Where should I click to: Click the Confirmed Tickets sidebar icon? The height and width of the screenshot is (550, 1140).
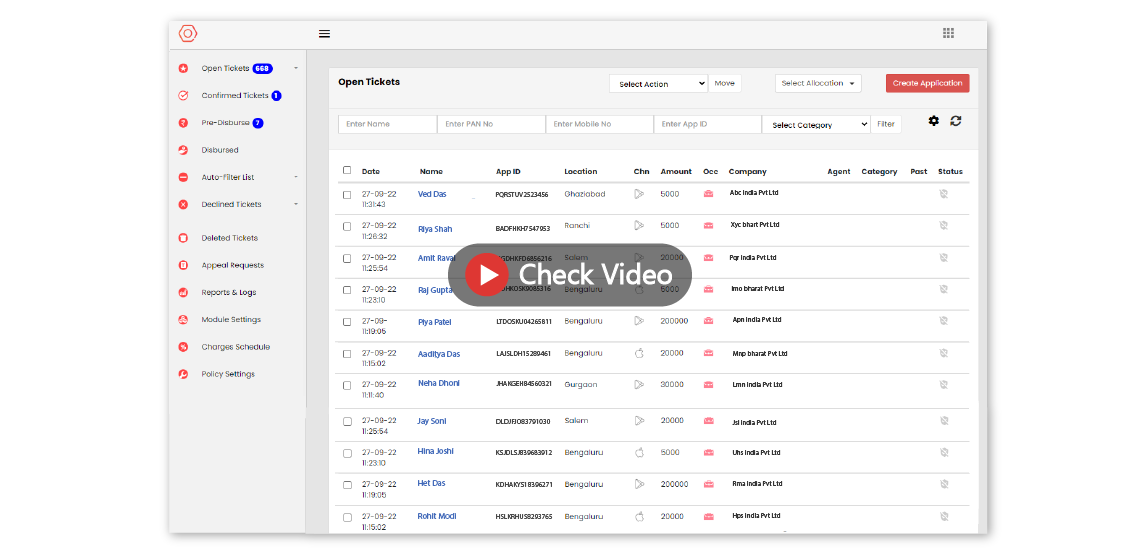point(183,95)
